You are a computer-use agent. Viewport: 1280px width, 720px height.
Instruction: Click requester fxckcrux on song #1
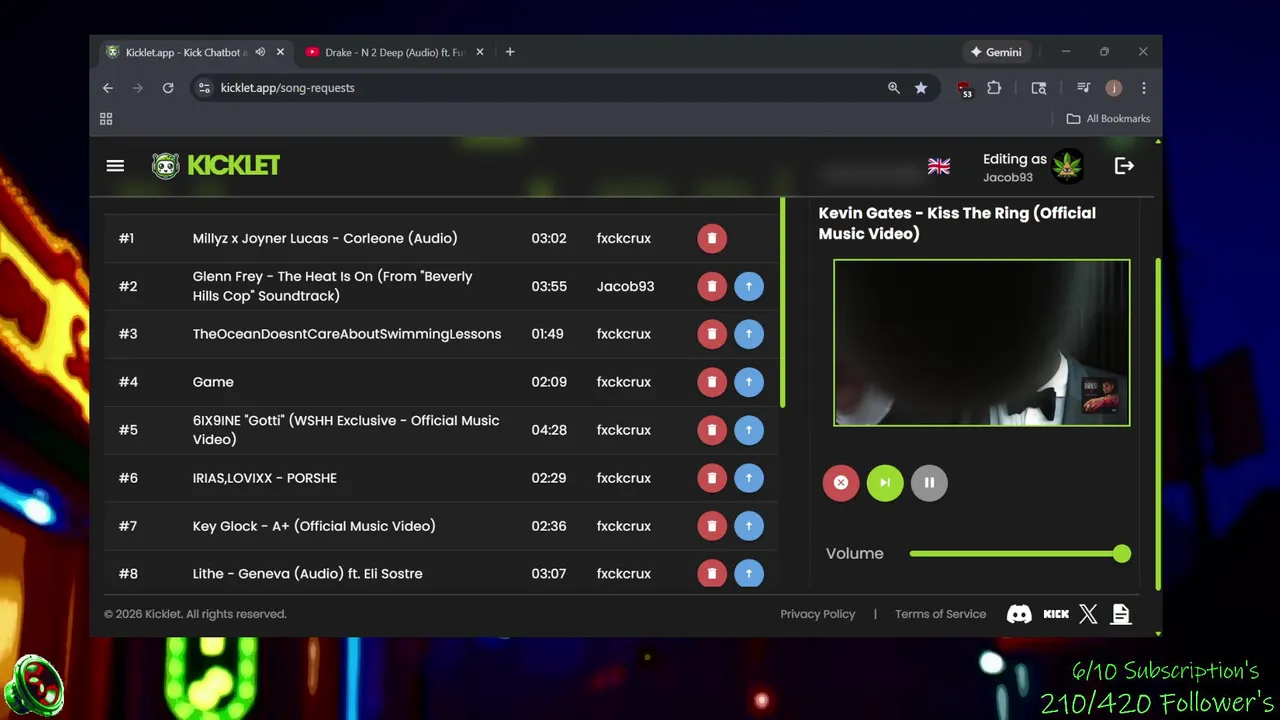point(624,238)
